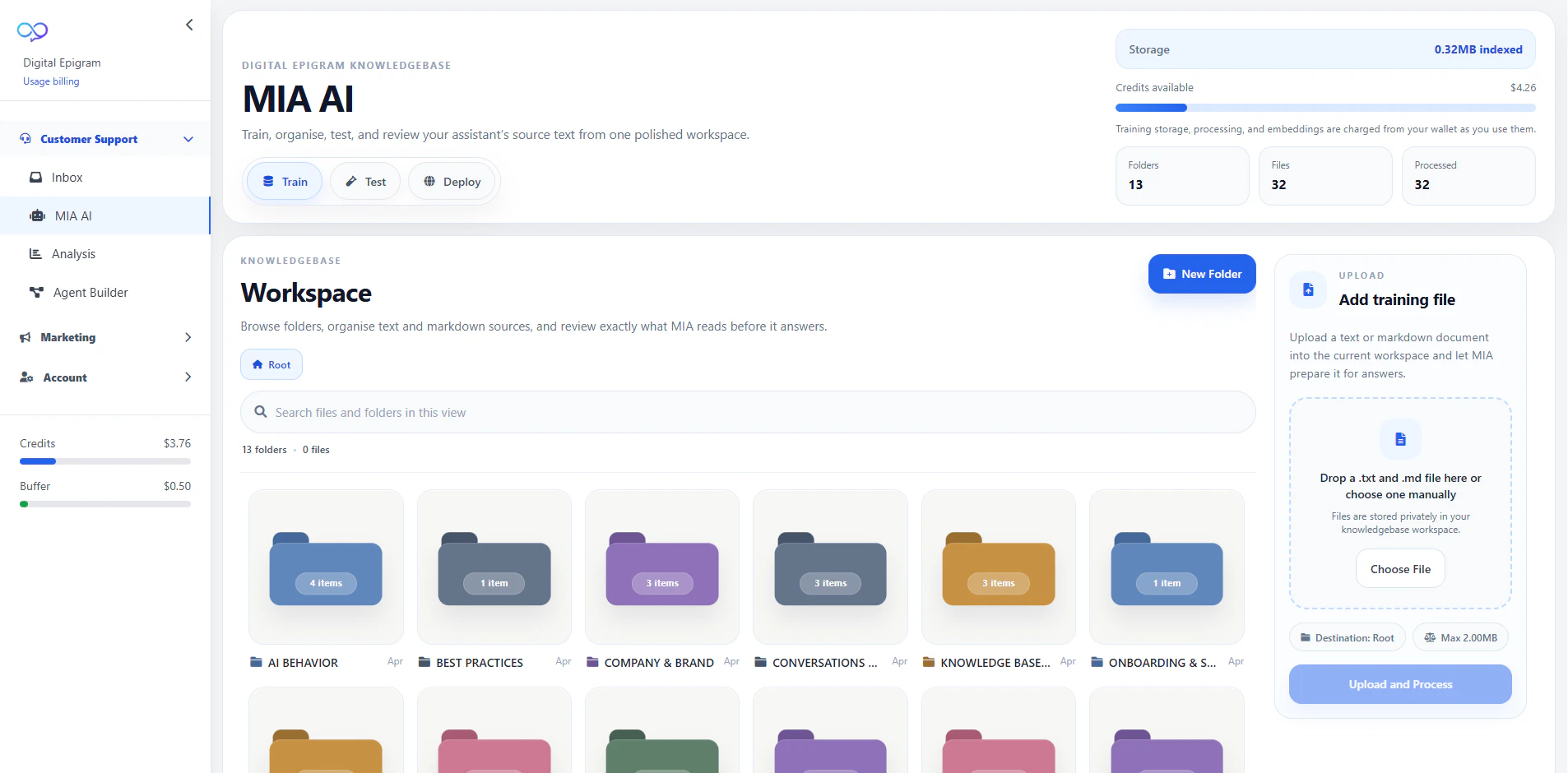This screenshot has height=773, width=1568.
Task: Click the search magnifier icon
Action: point(261,412)
